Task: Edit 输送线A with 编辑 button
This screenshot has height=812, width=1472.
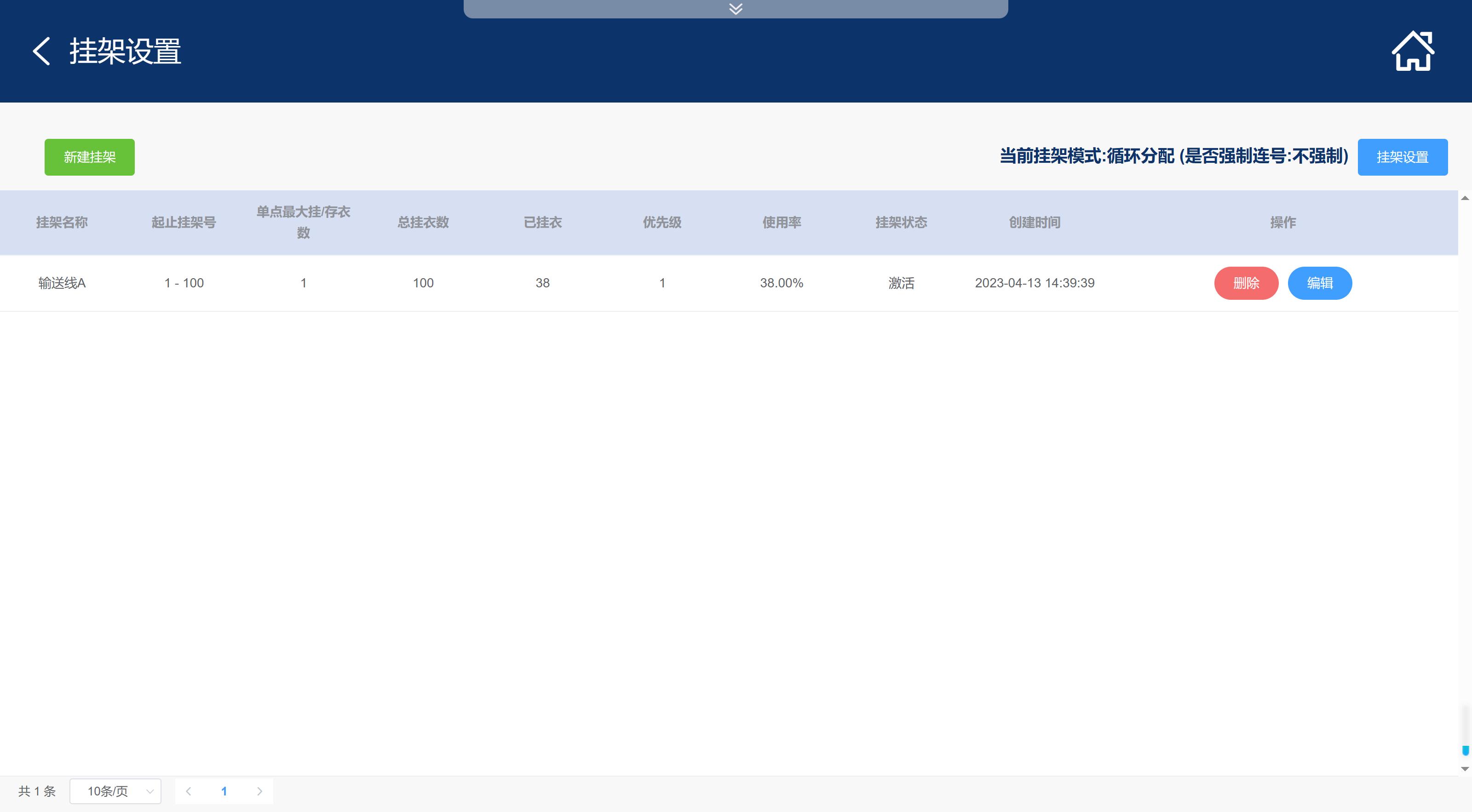Action: (1319, 283)
